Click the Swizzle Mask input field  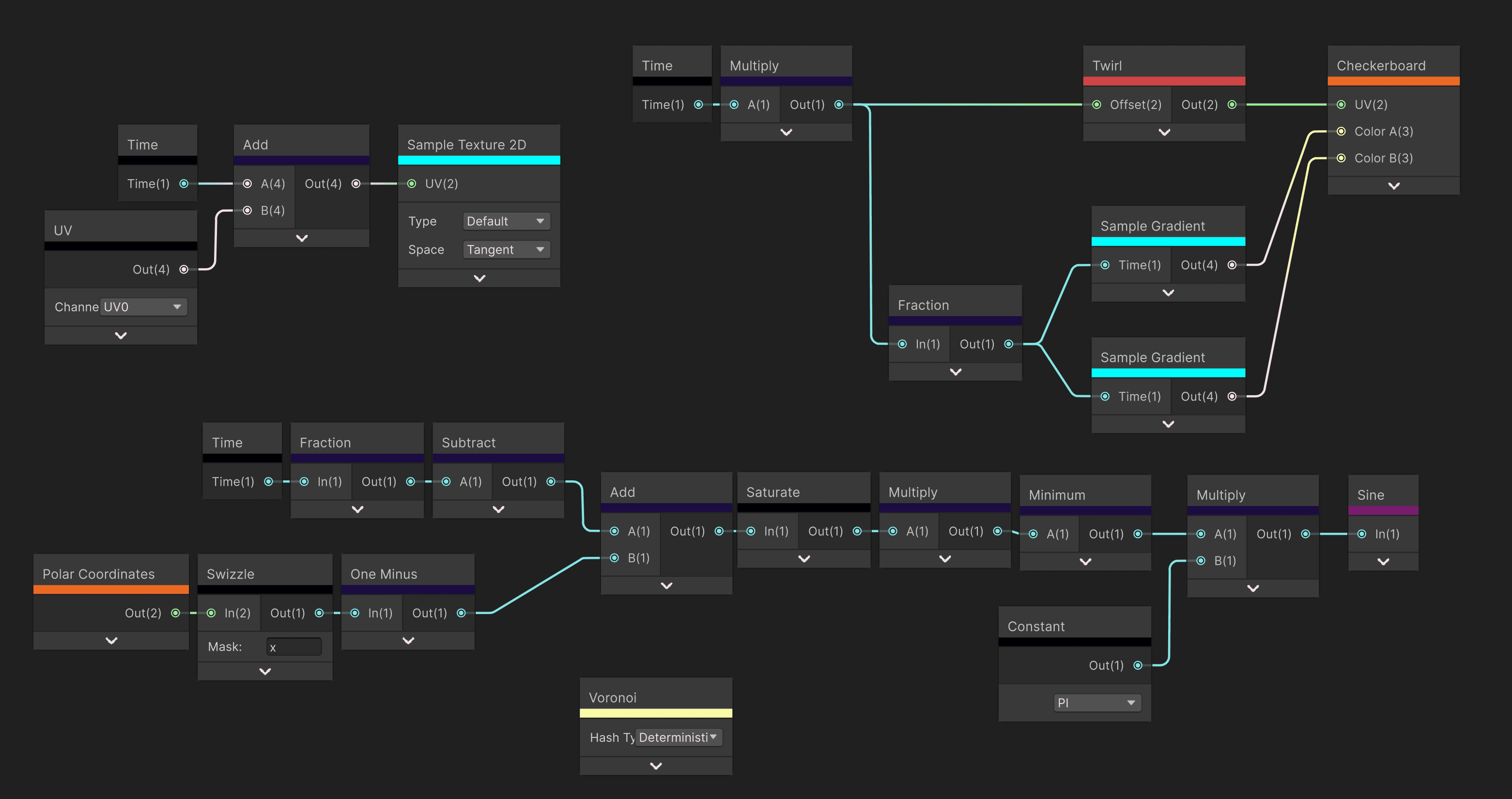click(x=293, y=647)
